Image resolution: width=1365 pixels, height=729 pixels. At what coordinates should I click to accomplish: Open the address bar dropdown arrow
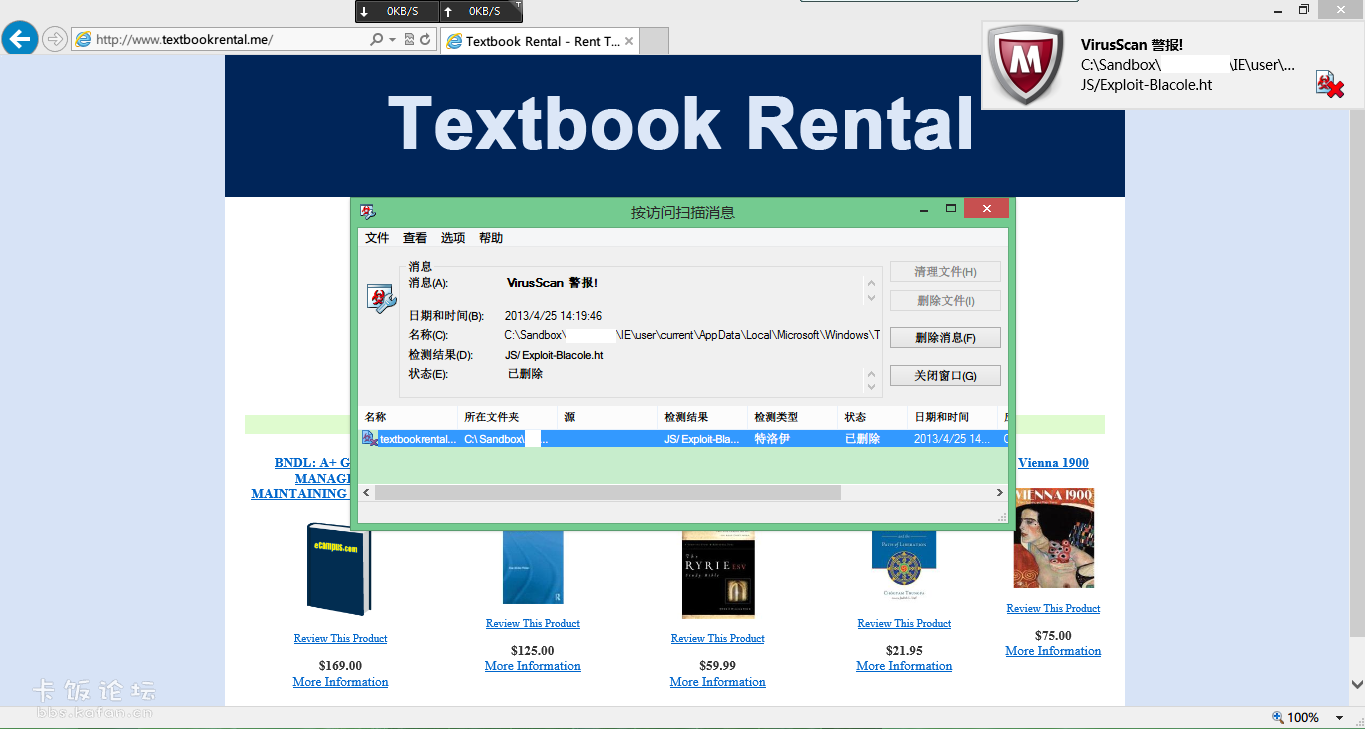point(393,40)
